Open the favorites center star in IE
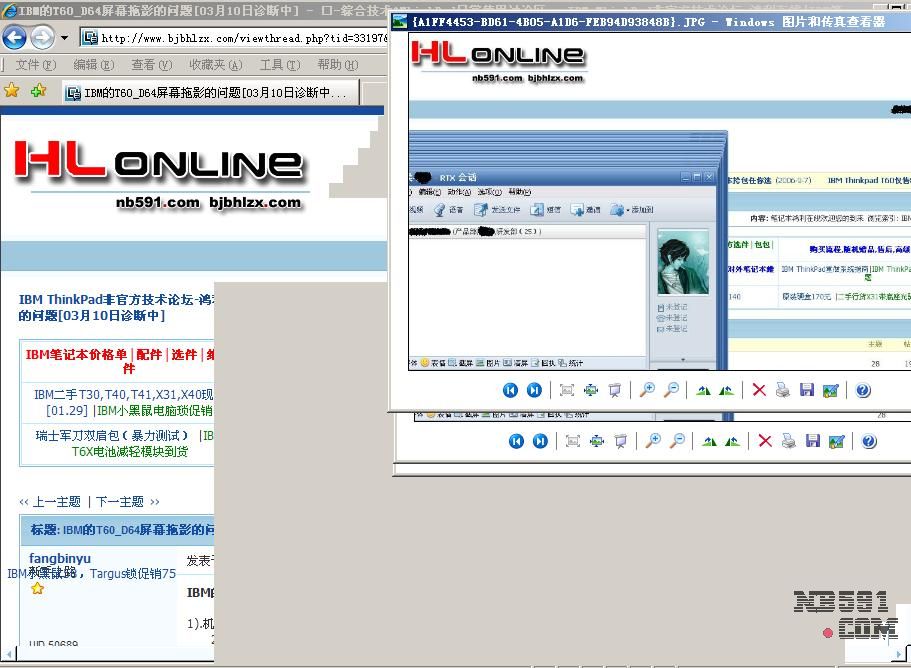This screenshot has width=911, height=668. (12, 91)
